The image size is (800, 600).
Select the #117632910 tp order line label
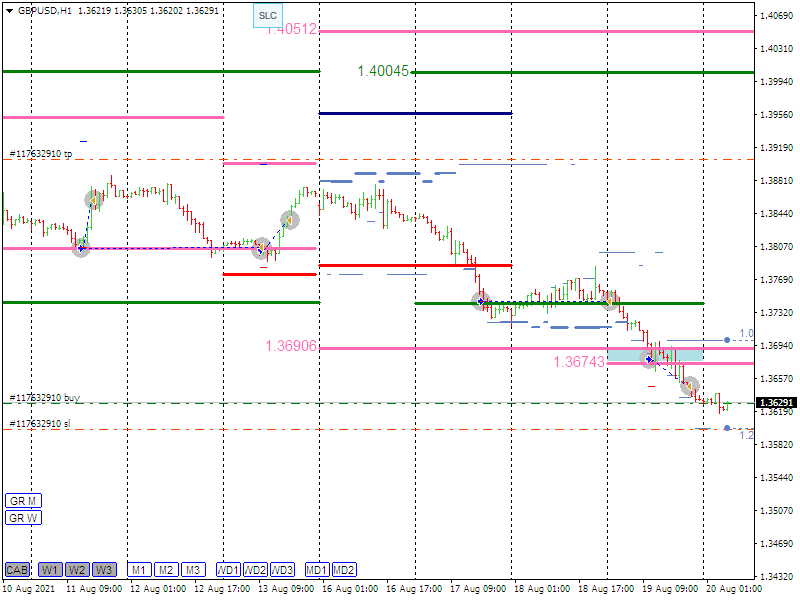tap(41, 154)
